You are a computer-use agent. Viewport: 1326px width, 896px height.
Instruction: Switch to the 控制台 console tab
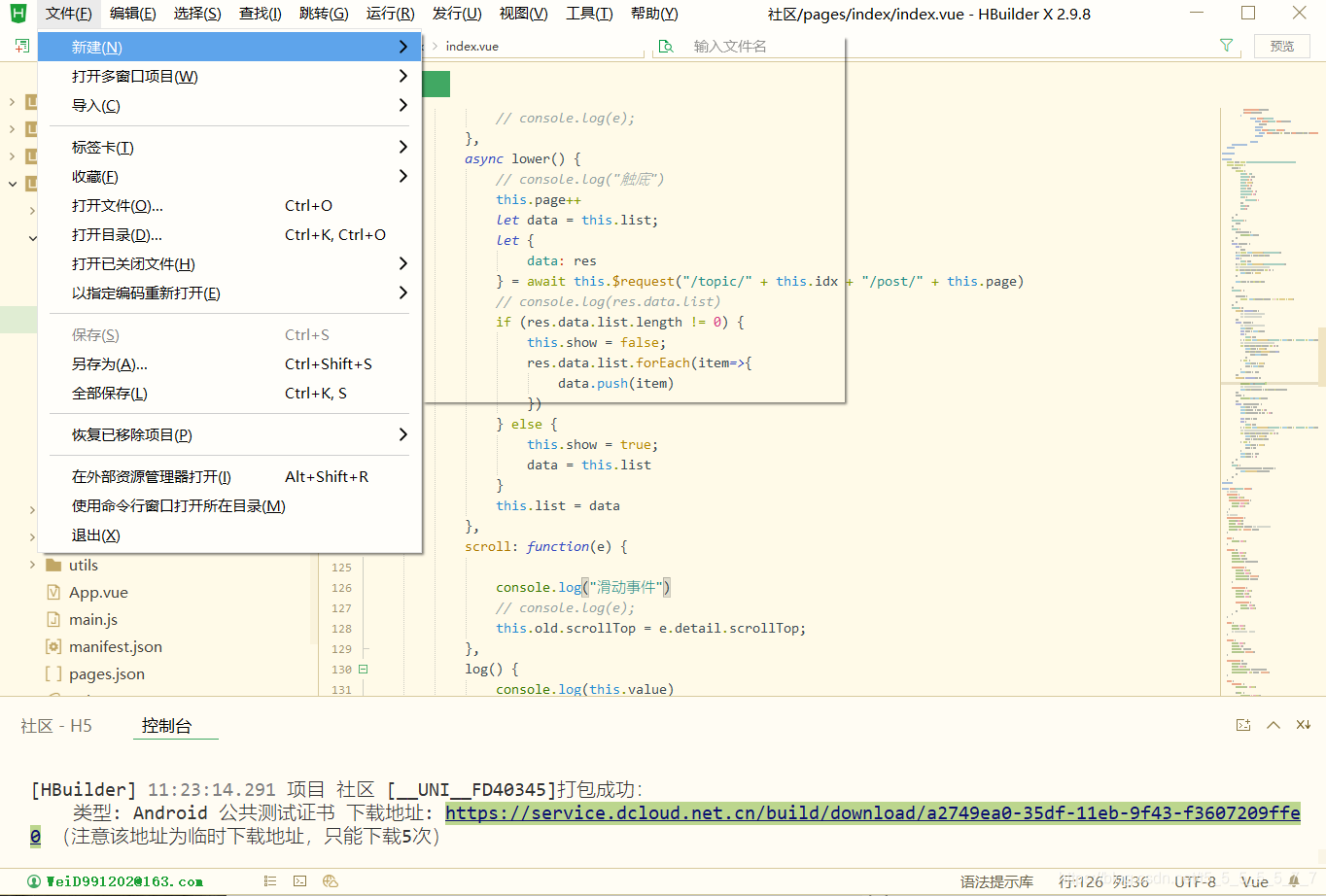click(167, 726)
